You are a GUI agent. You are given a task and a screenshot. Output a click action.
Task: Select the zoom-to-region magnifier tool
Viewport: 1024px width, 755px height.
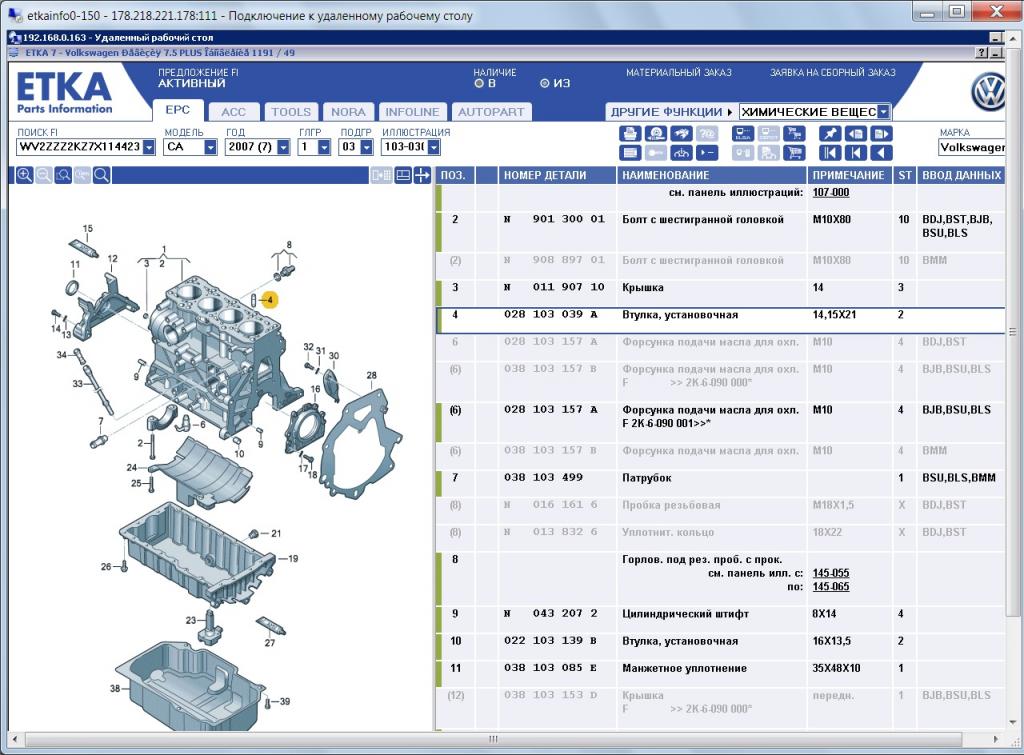(x=63, y=175)
